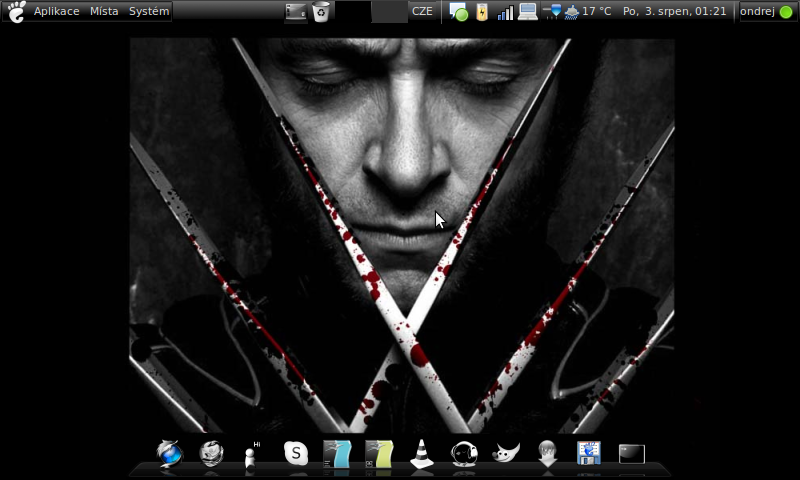
Task: Open the blue OpenOffice document dock icon
Action: [x=337, y=454]
